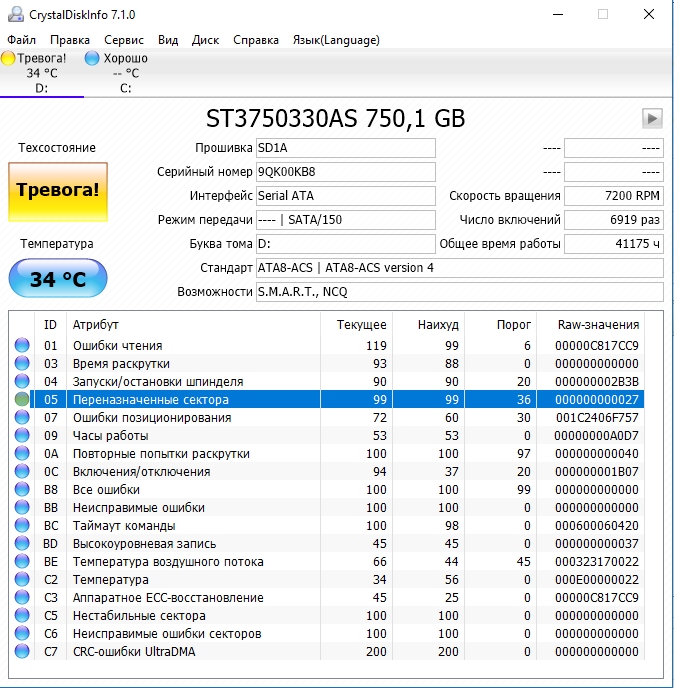Select the CRC-ошибки UltraDMA attribute text
Viewport: 674px width, 688px height.
134,652
